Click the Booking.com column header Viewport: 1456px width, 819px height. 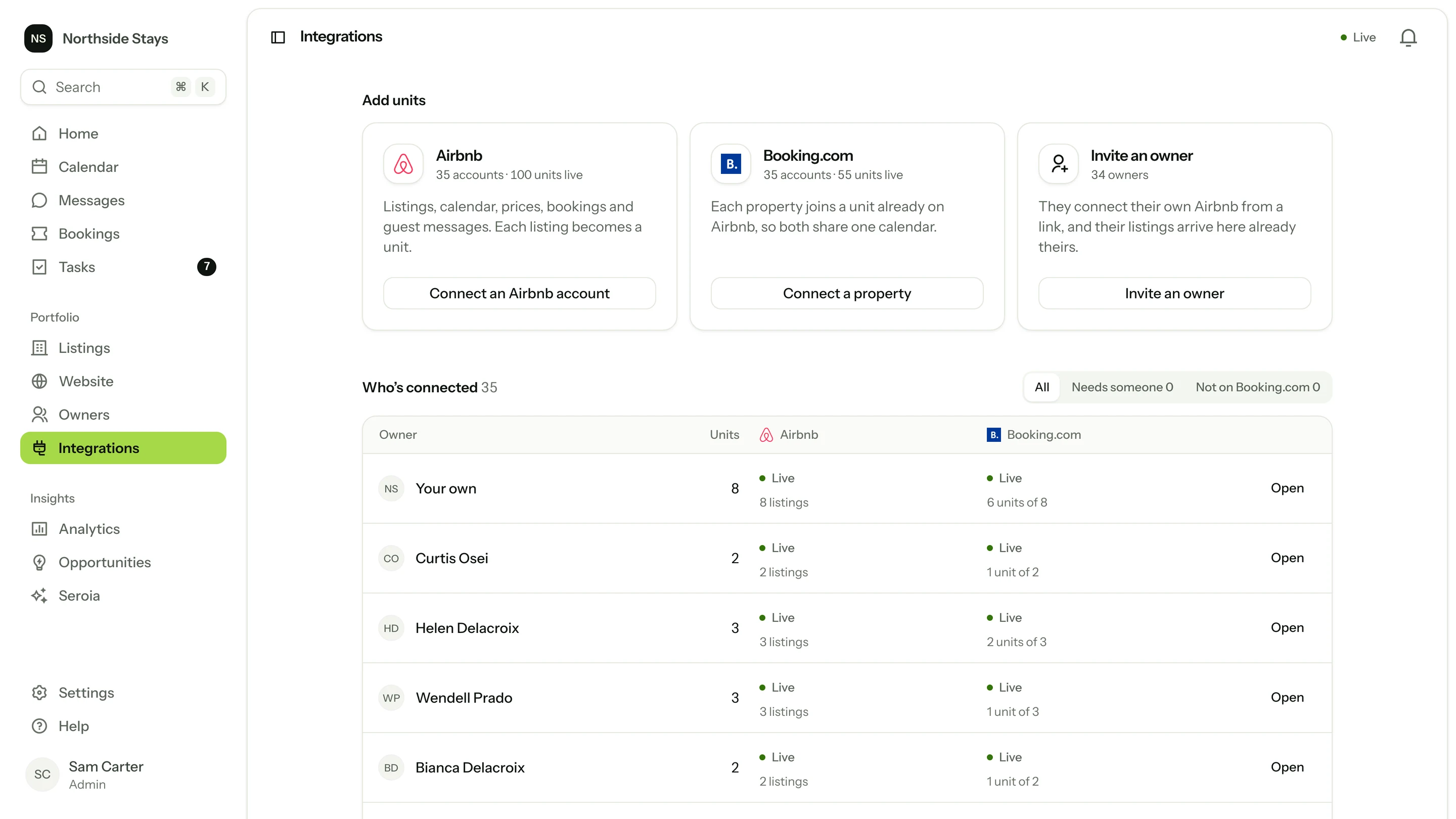coord(1034,435)
